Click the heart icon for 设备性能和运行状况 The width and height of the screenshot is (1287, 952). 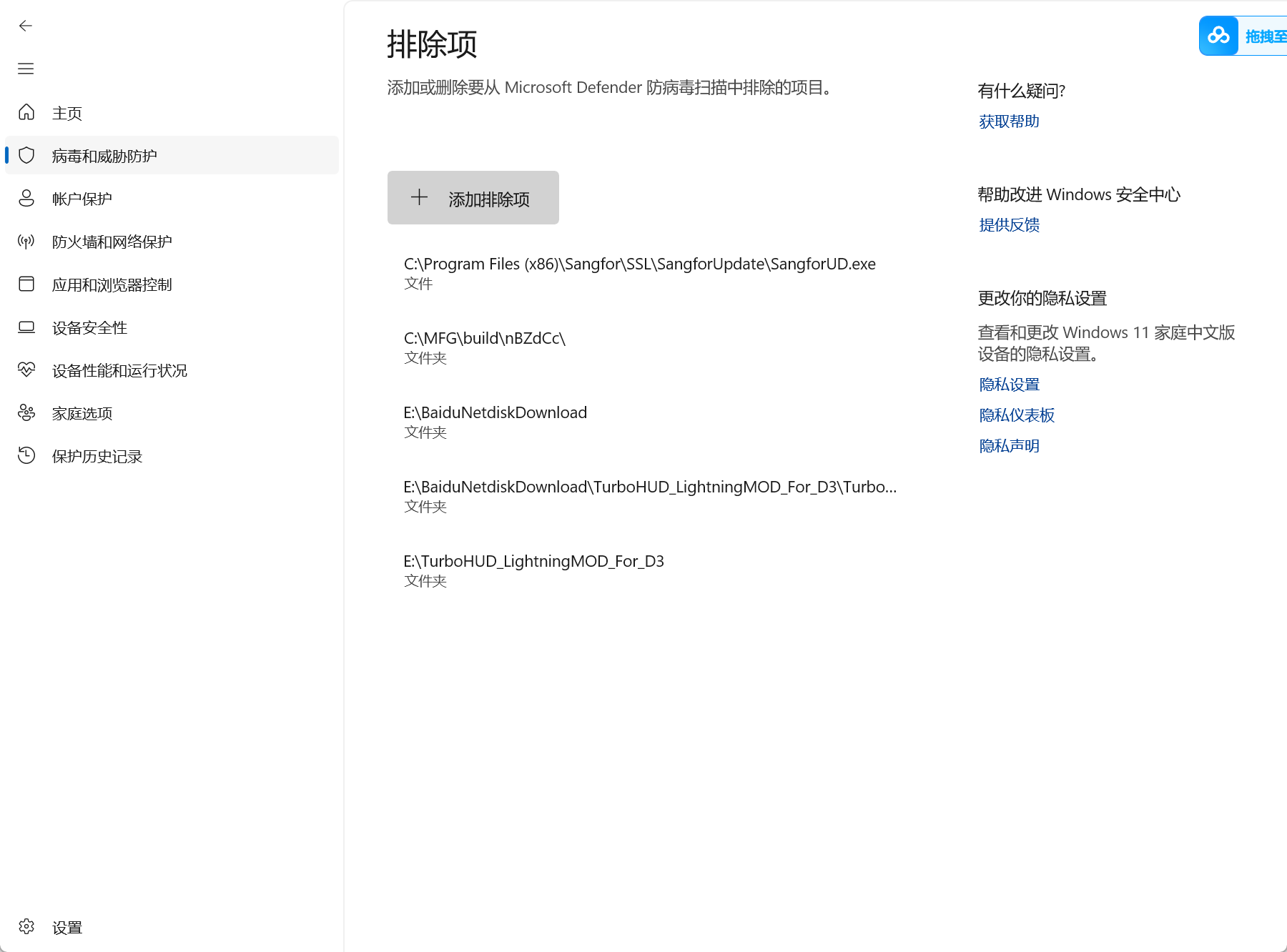pyautogui.click(x=26, y=370)
